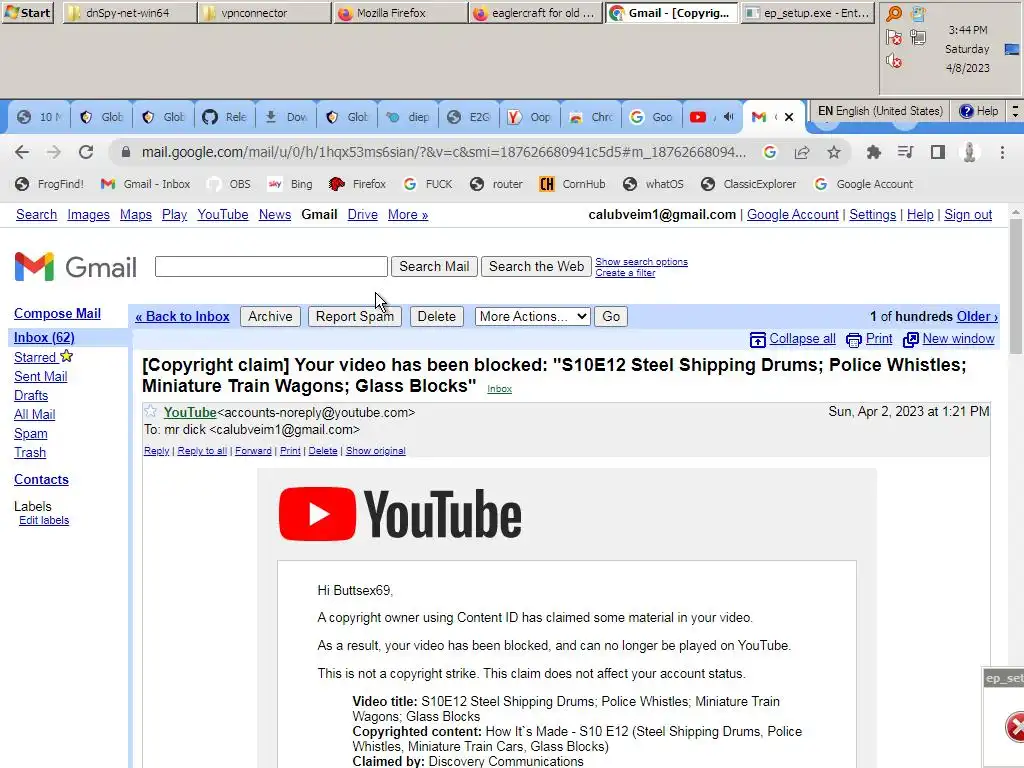Open Chrome three-dot menu
Image resolution: width=1024 pixels, height=768 pixels.
(1002, 152)
